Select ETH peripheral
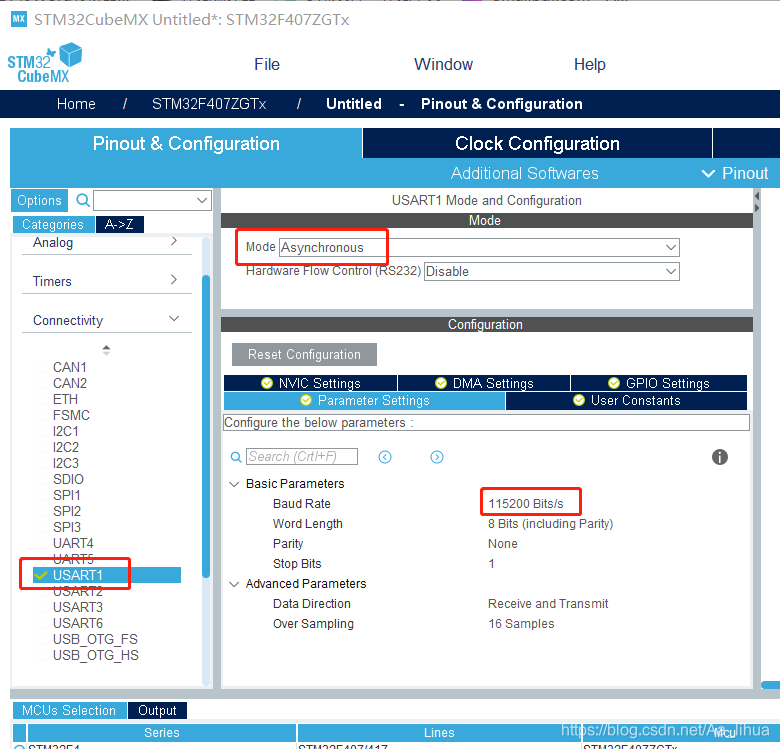 tap(65, 399)
